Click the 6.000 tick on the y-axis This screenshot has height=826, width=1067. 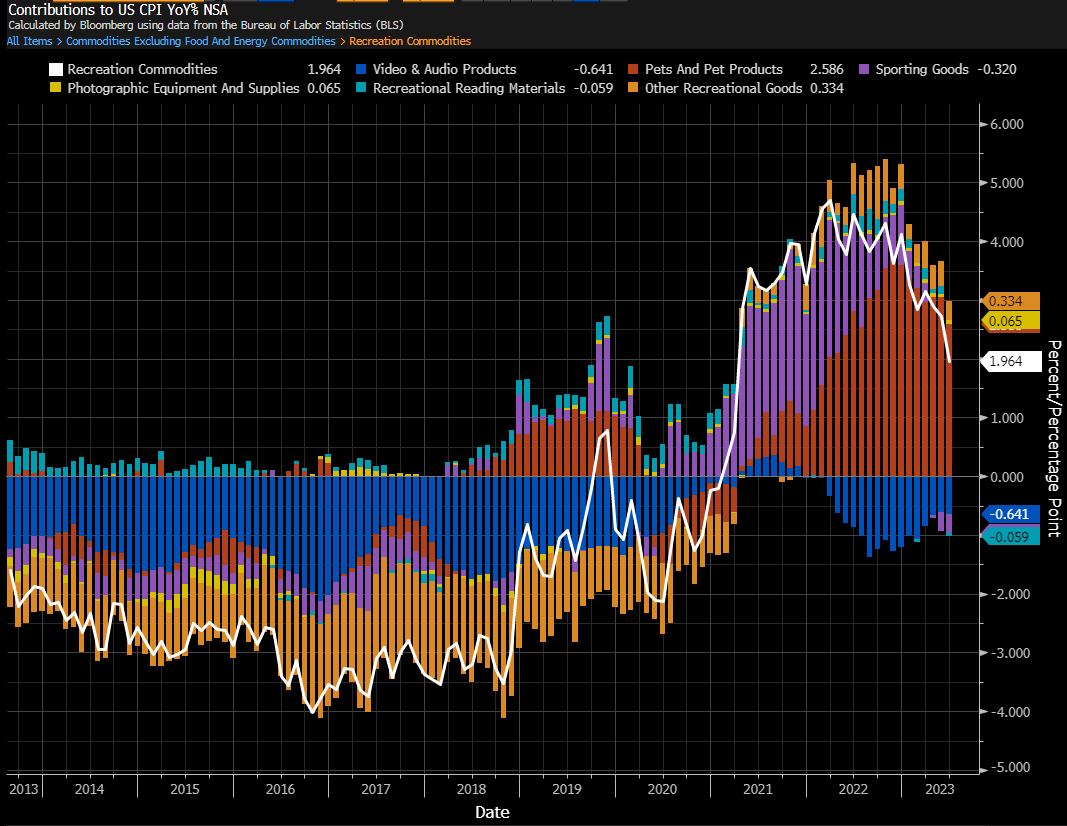click(1006, 124)
